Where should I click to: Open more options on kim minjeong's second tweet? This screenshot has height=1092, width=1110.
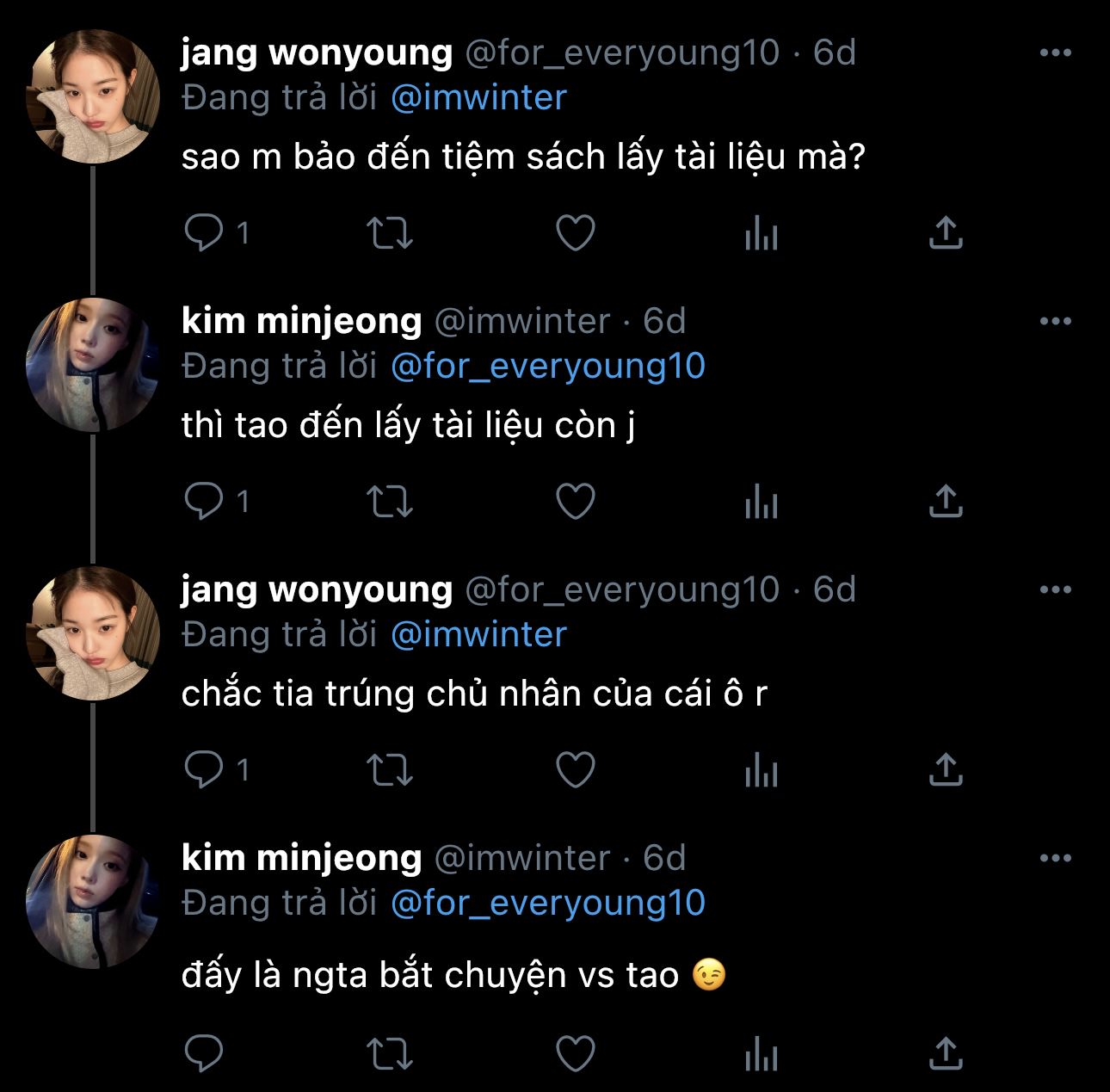coord(1055,858)
